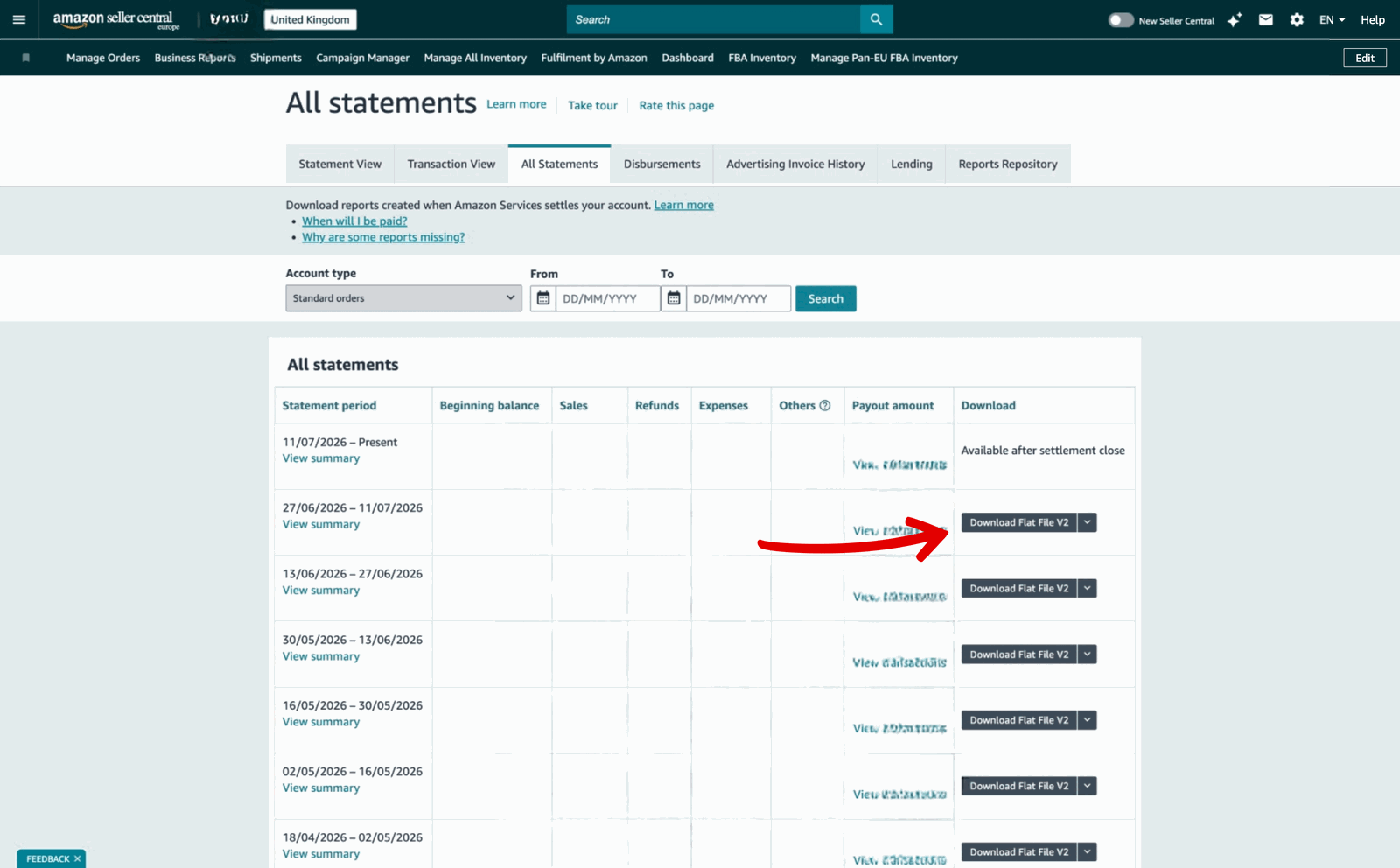
Task: Download Flat File V2 for 30/05/2026 – 13/06/2026
Action: (1019, 654)
